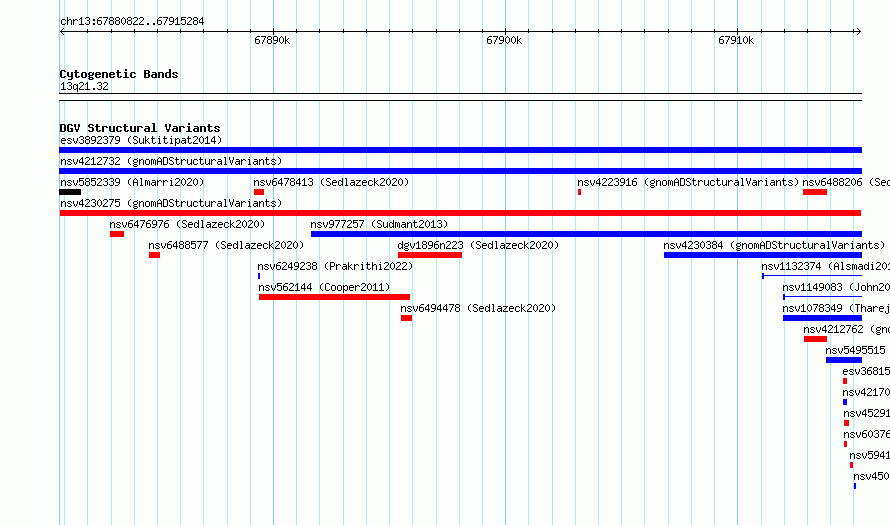Open the nsv4212732 gnomAD variant label
Image resolution: width=890 pixels, height=525 pixels.
coord(171,161)
